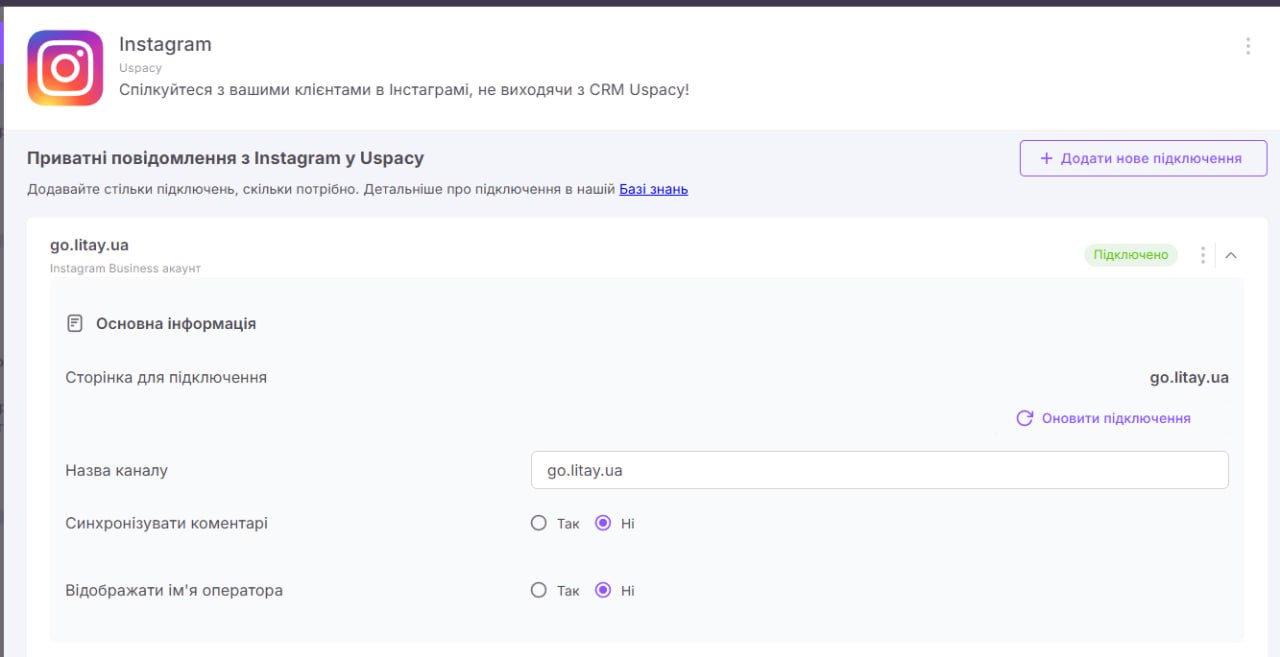Click the go.litay.ua connection header title

(89, 245)
